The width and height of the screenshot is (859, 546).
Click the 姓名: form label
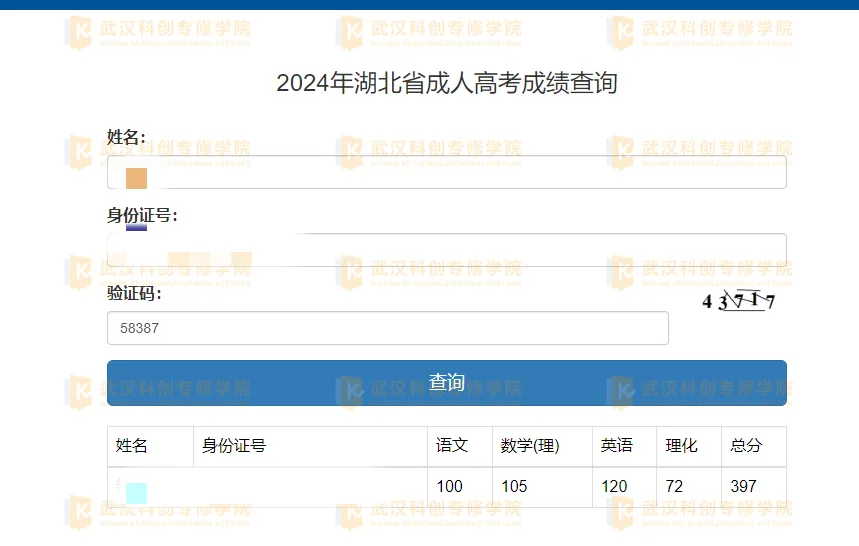tap(126, 137)
